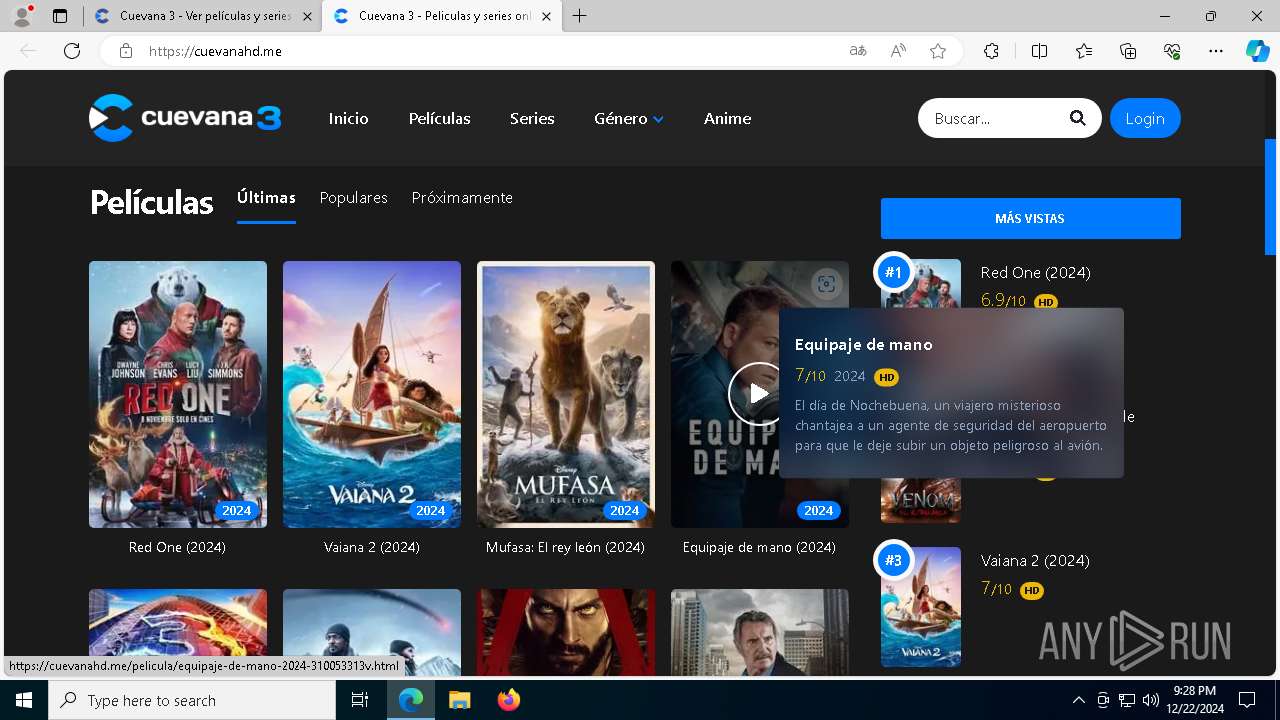The image size is (1280, 720).
Task: Click the poster corner icon on Equipaje de mano
Action: [826, 284]
